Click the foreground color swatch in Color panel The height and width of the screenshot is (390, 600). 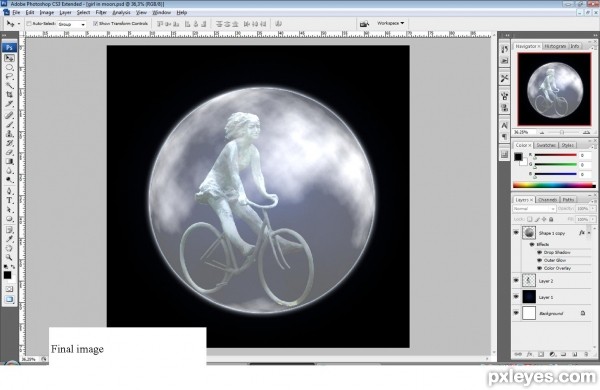pos(518,157)
